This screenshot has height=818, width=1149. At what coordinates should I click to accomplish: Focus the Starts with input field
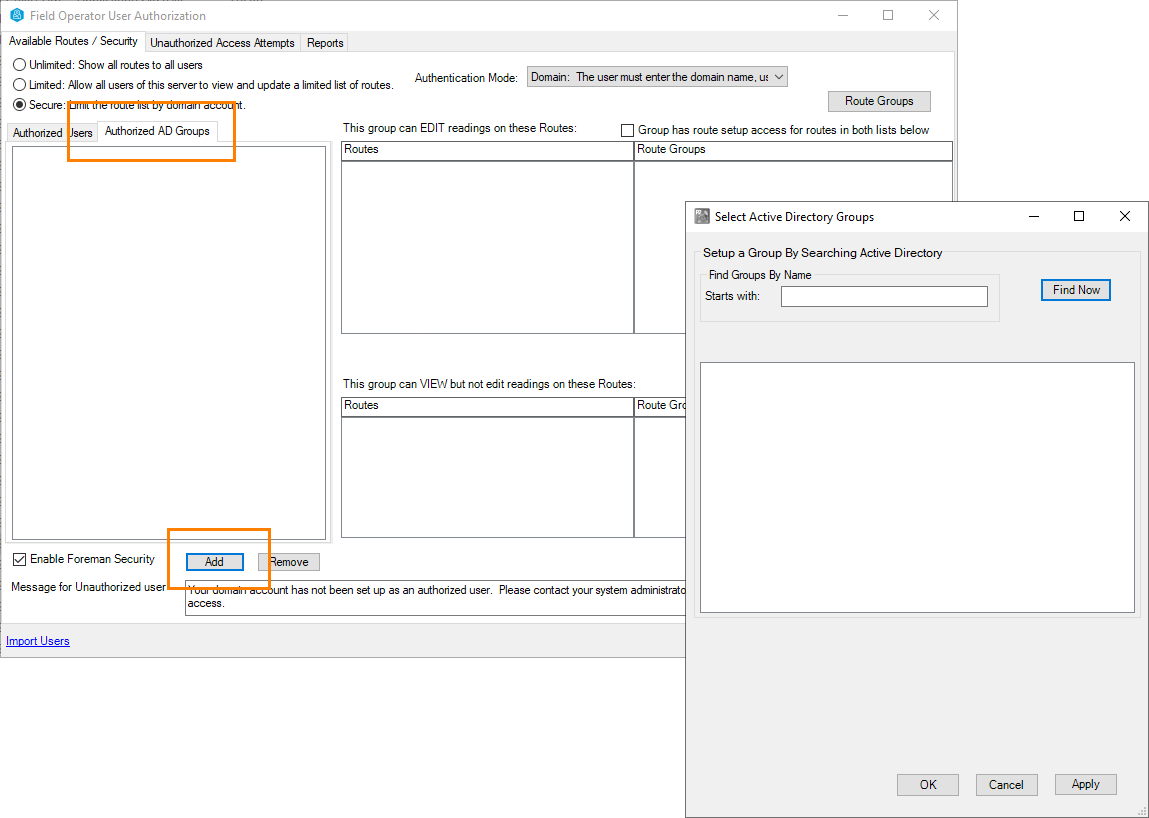(x=884, y=296)
